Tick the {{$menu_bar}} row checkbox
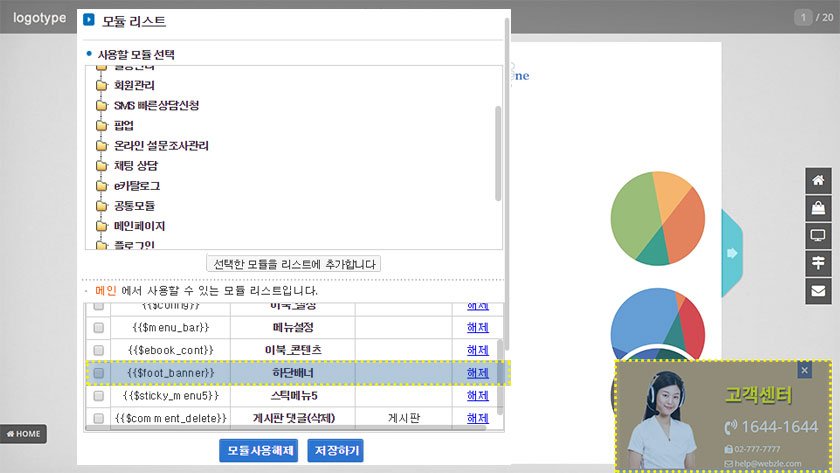Screen dimensions: 840x473 coord(98,328)
